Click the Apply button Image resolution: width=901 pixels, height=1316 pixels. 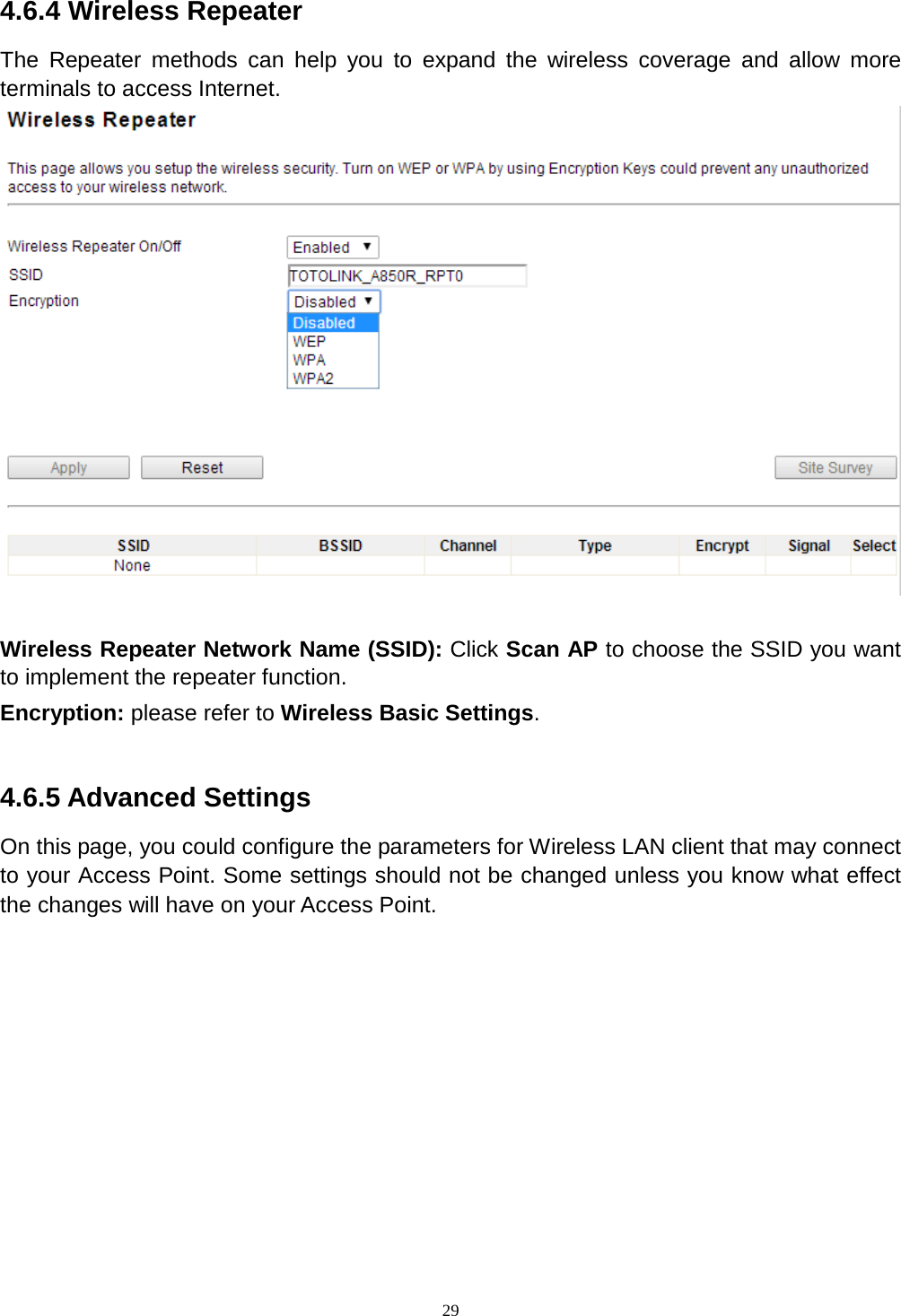[68, 467]
